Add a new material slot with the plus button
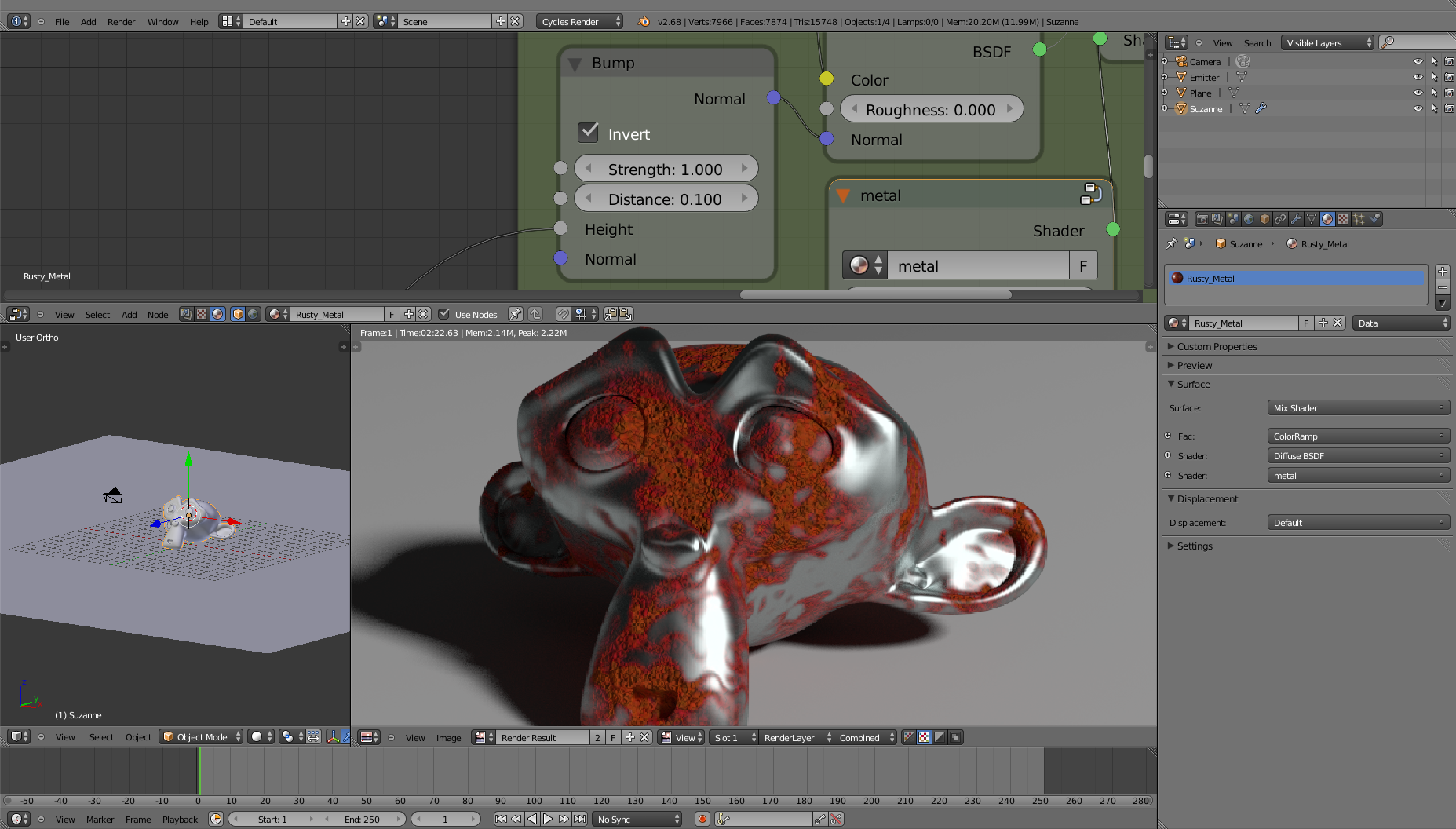Viewport: 1456px width, 829px height. [1443, 271]
